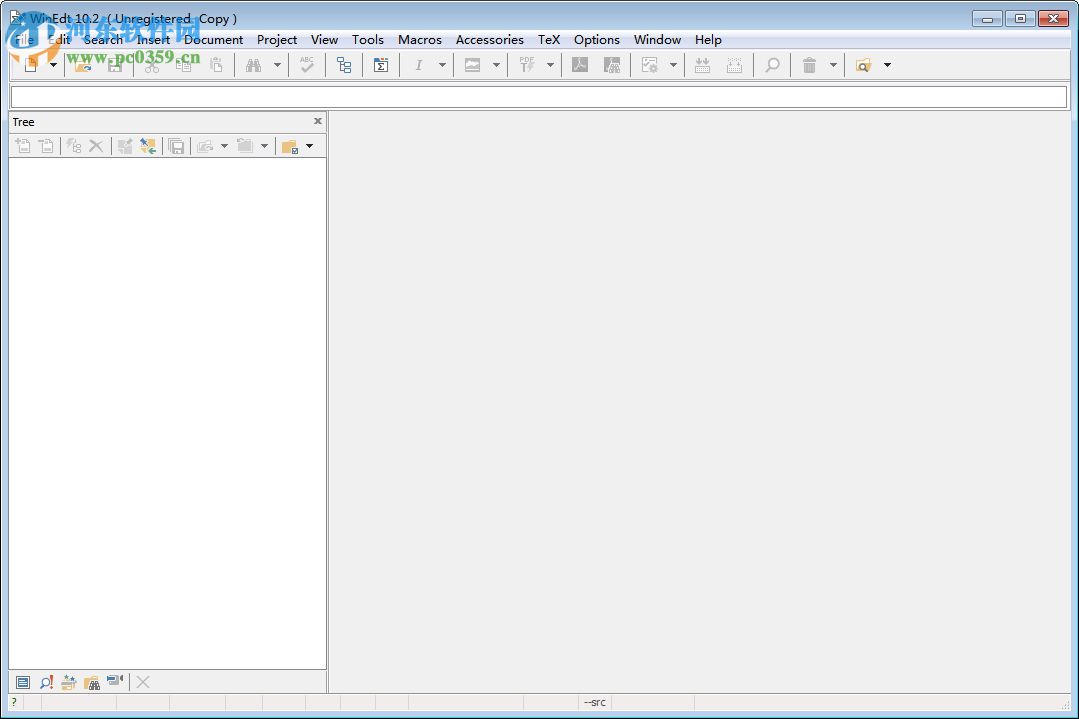This screenshot has width=1079, height=719.
Task: Open the Macros menu
Action: (419, 39)
